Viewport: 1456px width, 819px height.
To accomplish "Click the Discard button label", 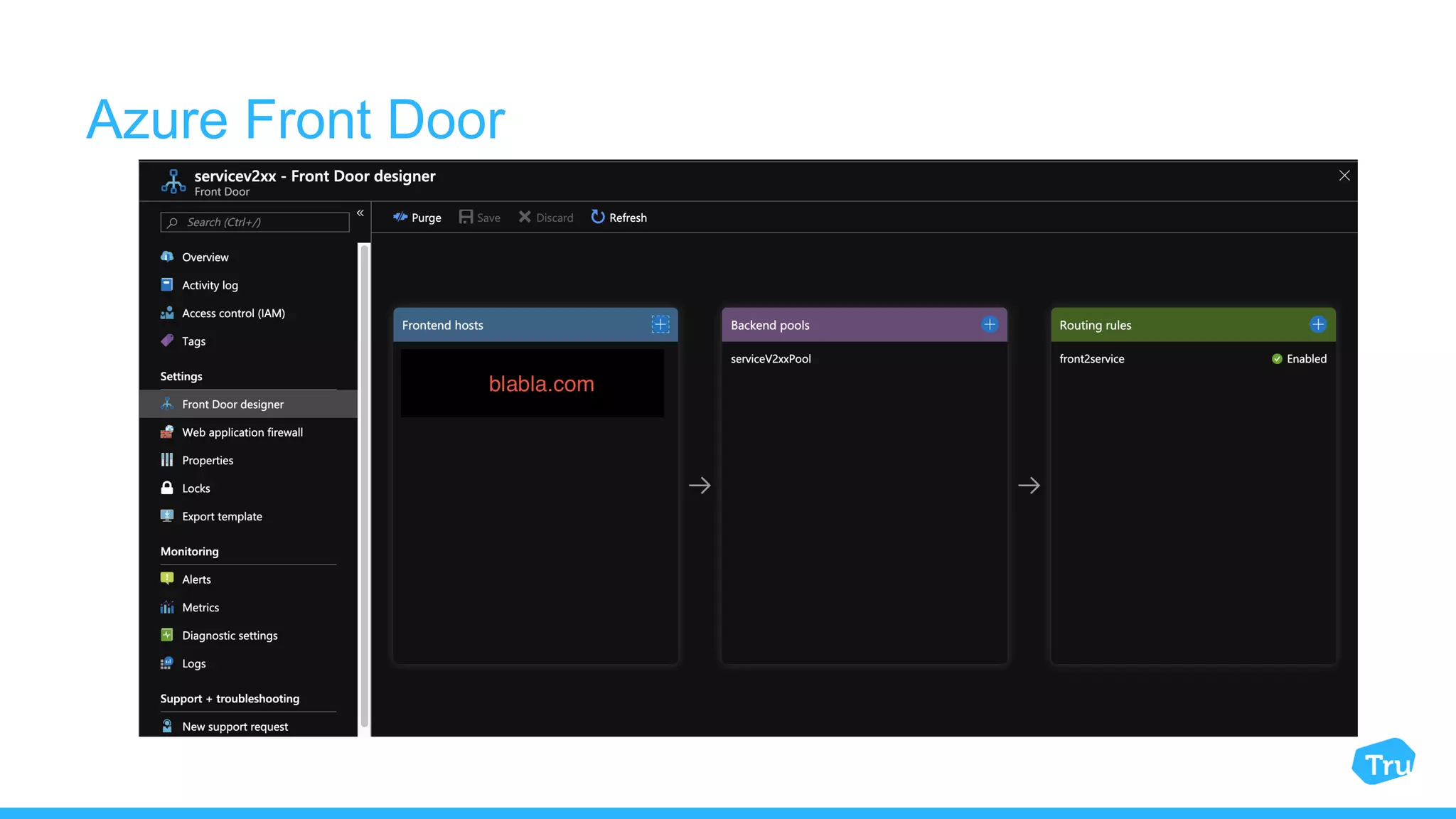I will 555,218.
